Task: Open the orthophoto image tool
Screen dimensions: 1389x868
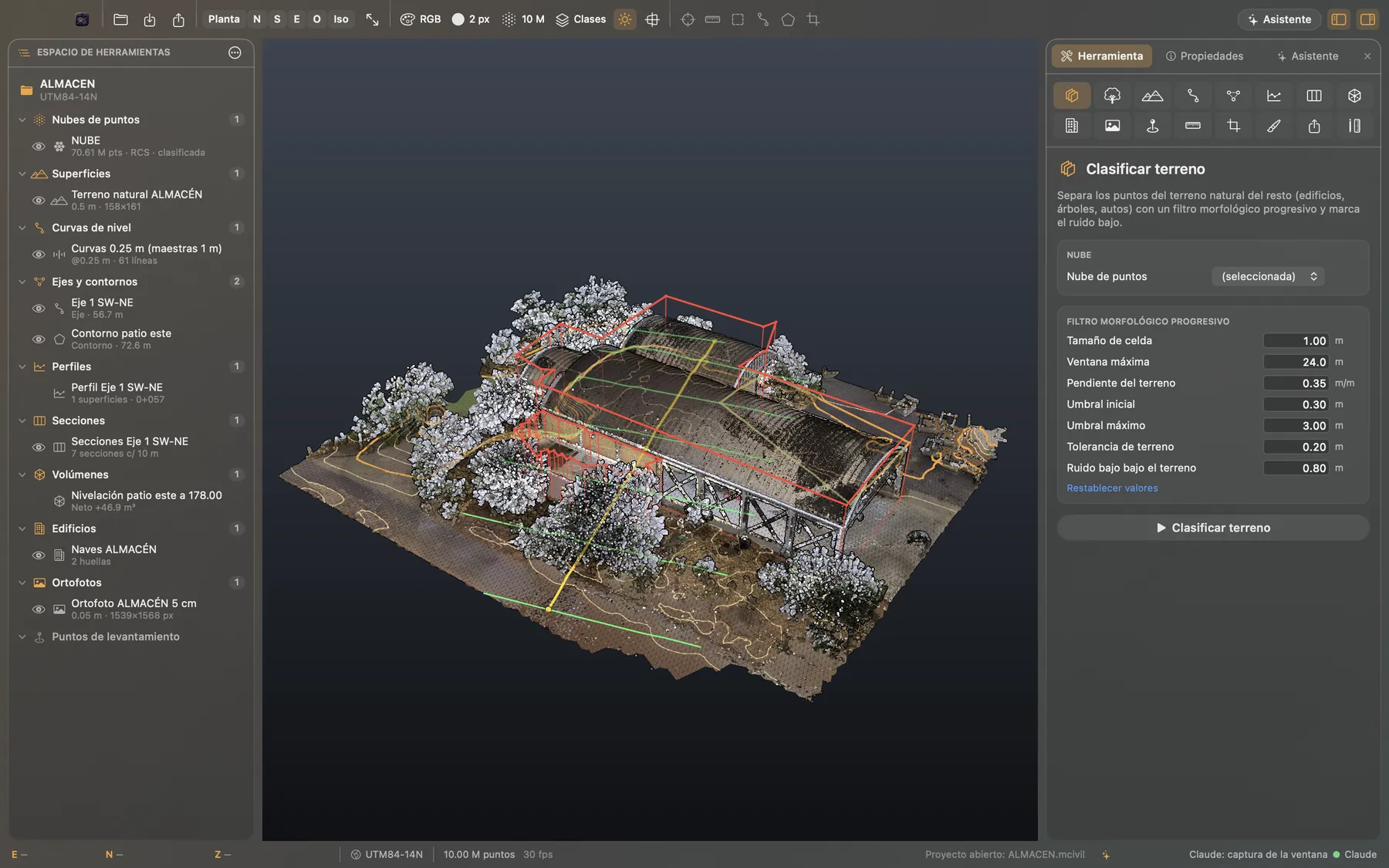Action: click(x=1112, y=126)
